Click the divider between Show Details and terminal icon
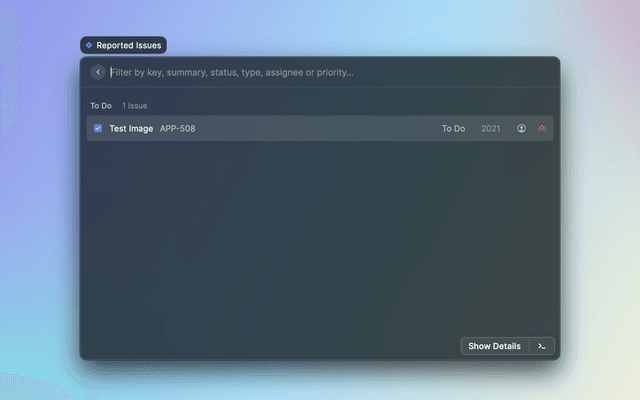The image size is (640, 400). [529, 346]
